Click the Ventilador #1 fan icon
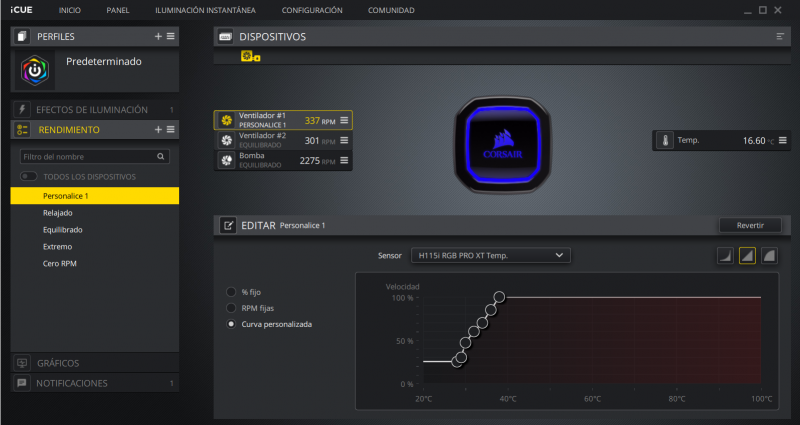 click(226, 120)
